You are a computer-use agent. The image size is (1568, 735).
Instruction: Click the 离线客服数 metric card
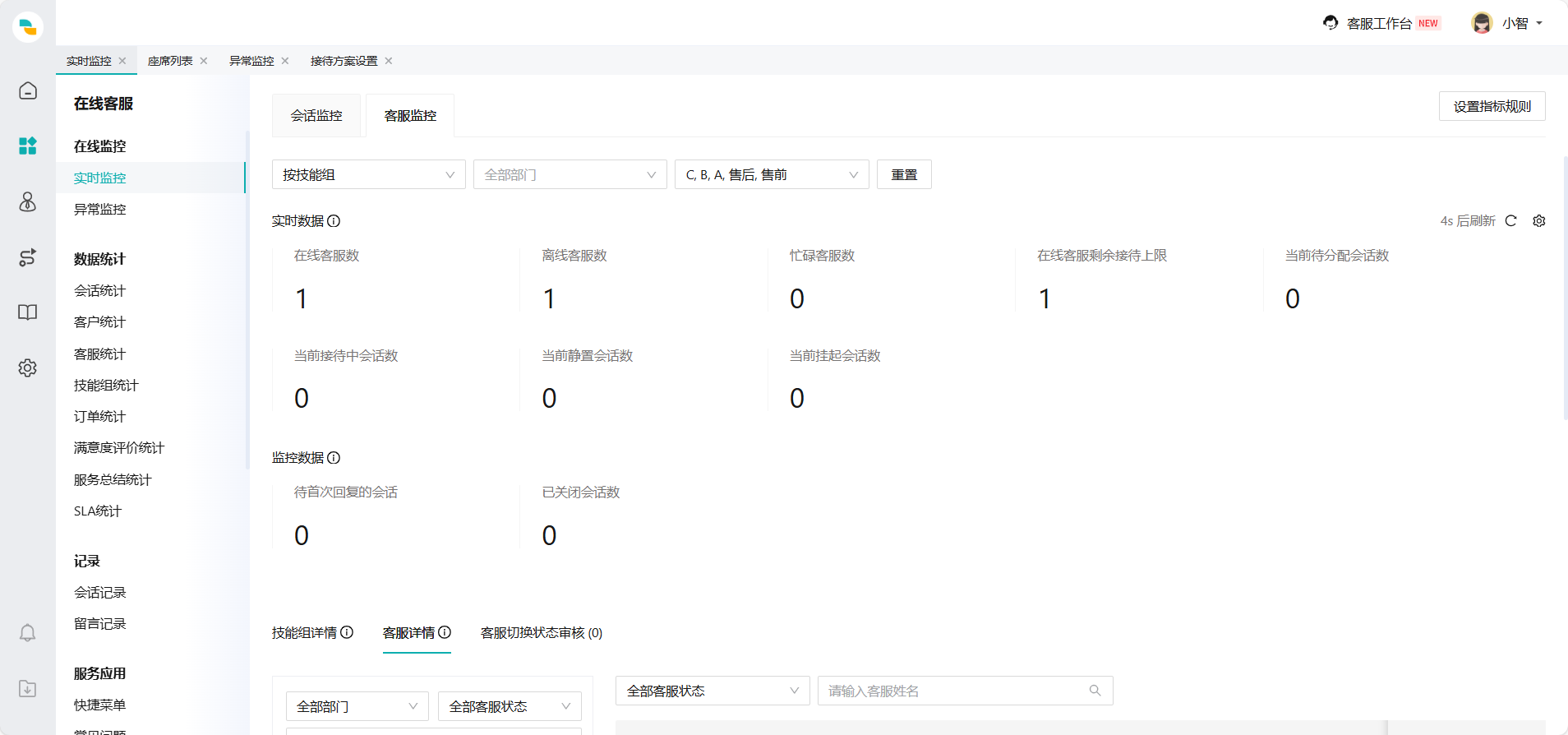pyautogui.click(x=643, y=280)
